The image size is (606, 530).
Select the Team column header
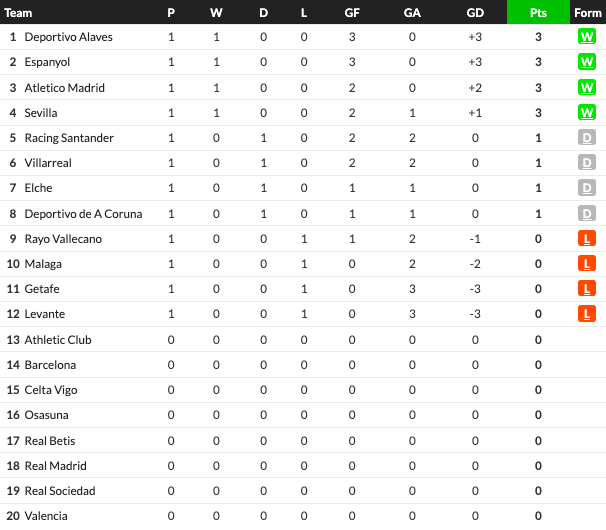pyautogui.click(x=18, y=13)
